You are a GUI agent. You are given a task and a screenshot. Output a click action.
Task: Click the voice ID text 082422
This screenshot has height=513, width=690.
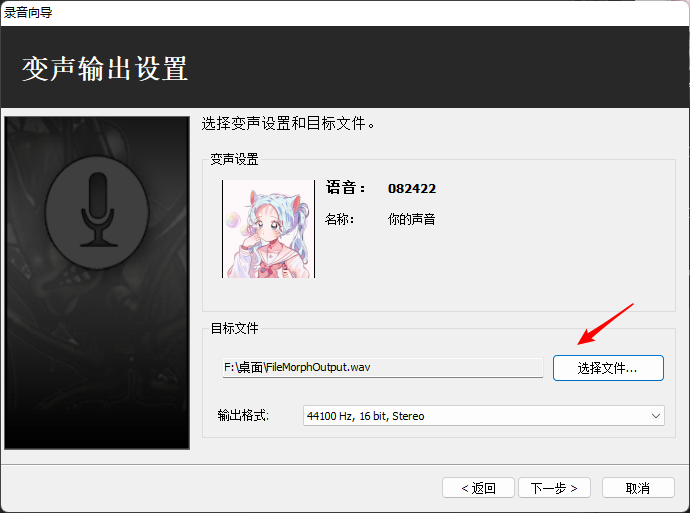412,189
